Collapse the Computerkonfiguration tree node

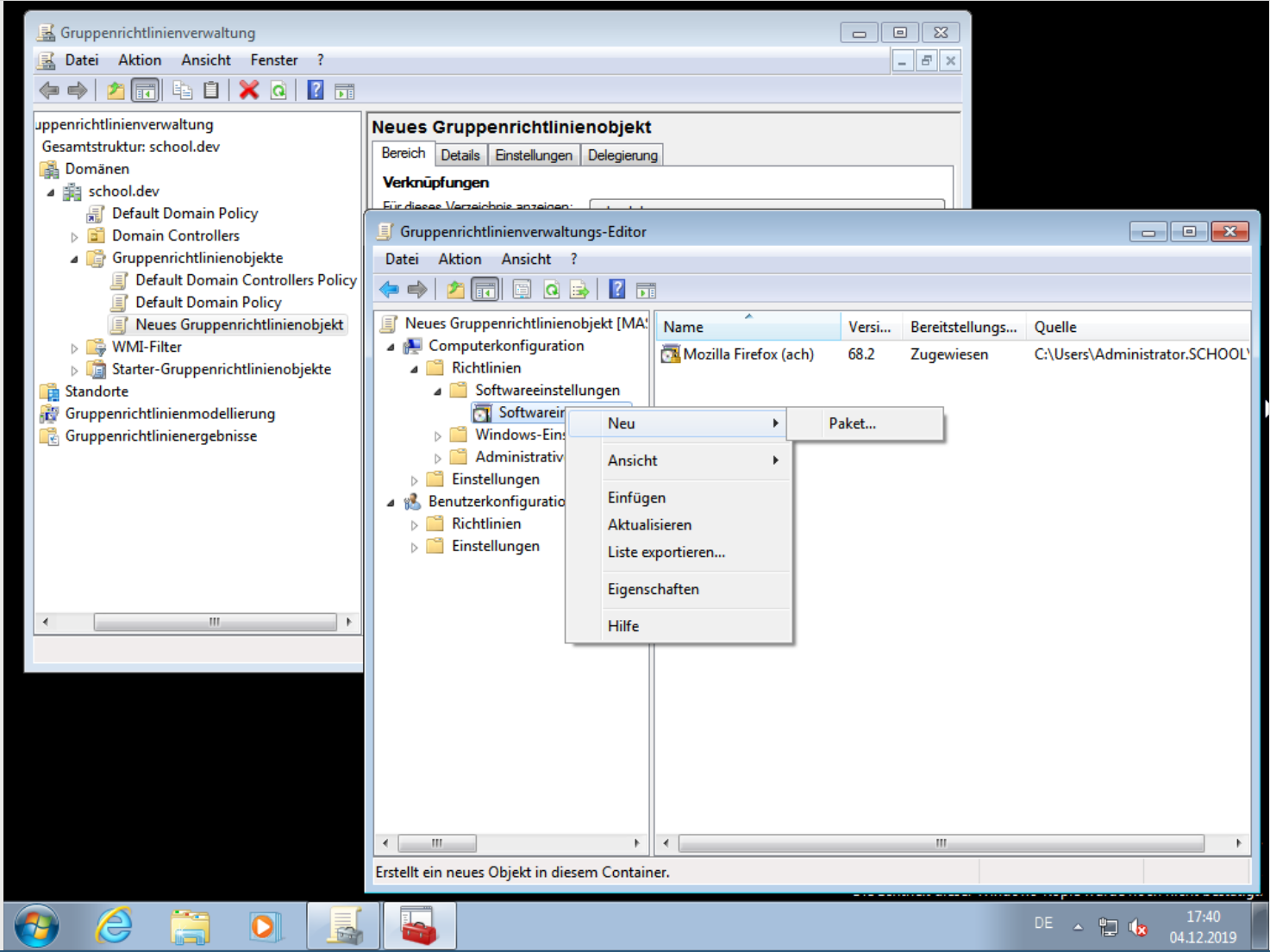point(391,347)
